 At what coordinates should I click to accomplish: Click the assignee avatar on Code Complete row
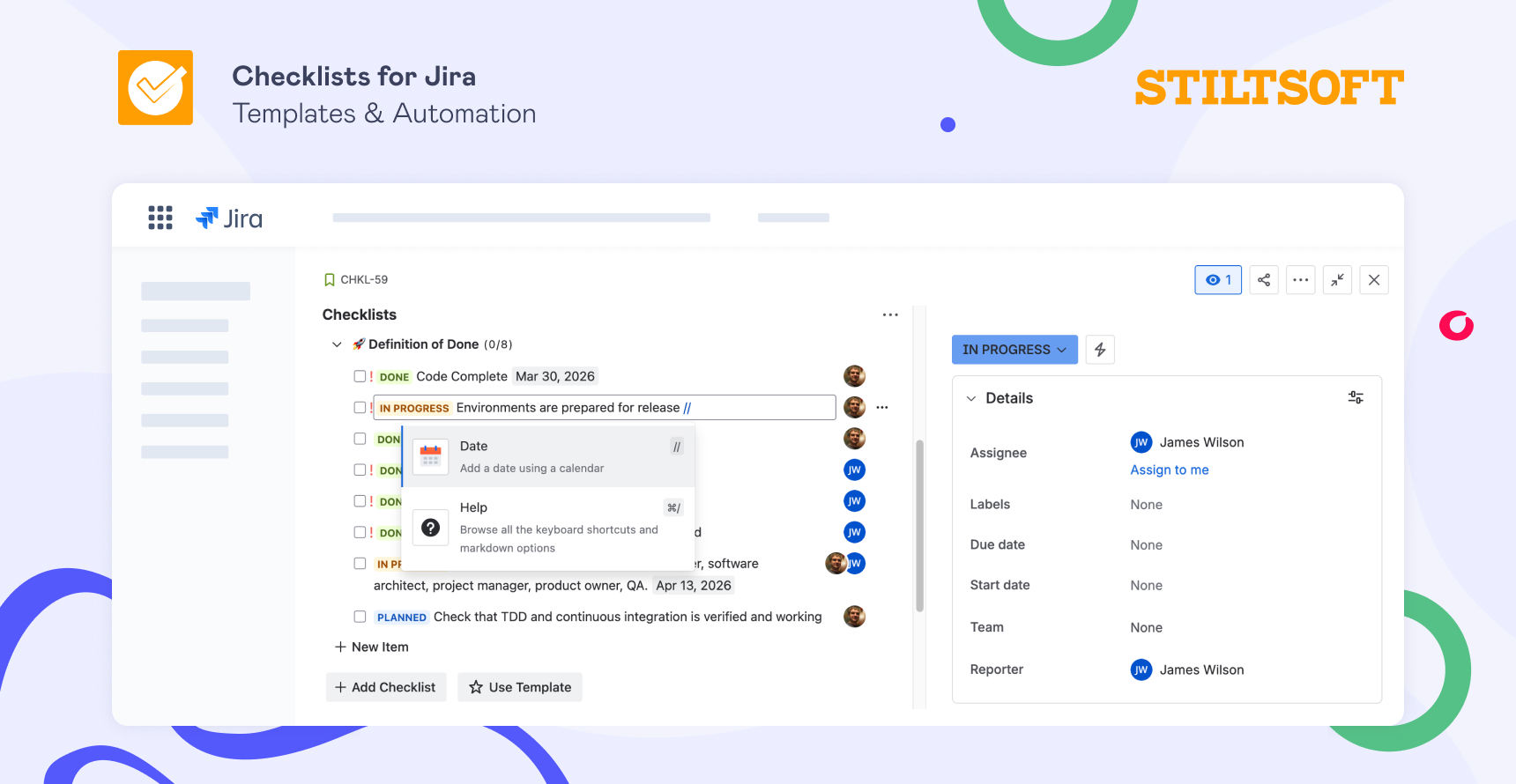point(854,376)
